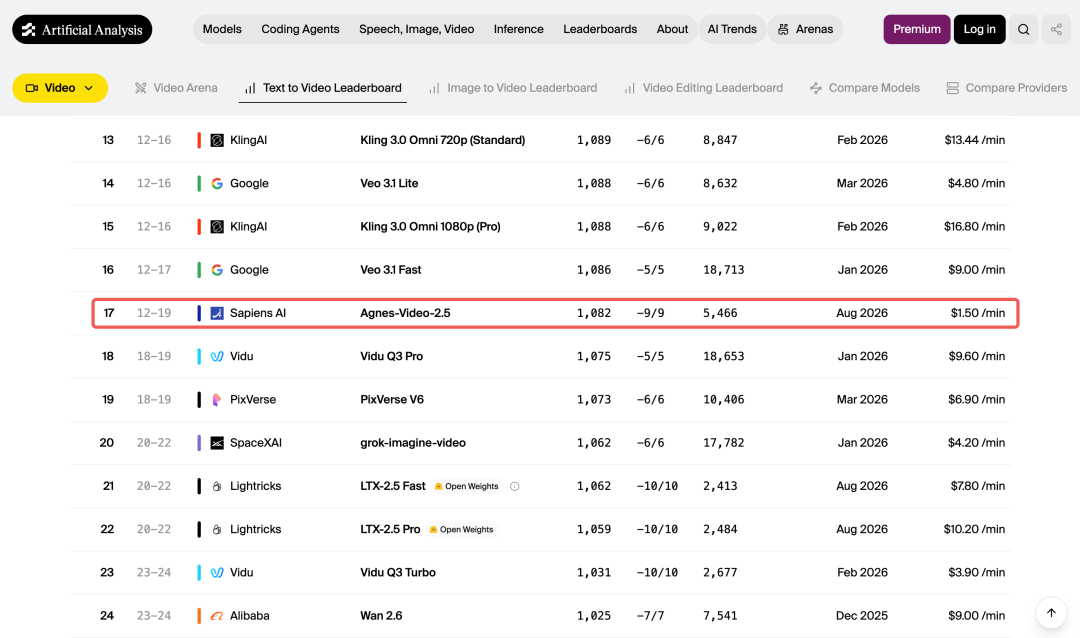The width and height of the screenshot is (1080, 638).
Task: Open the Arenas page
Action: [805, 29]
